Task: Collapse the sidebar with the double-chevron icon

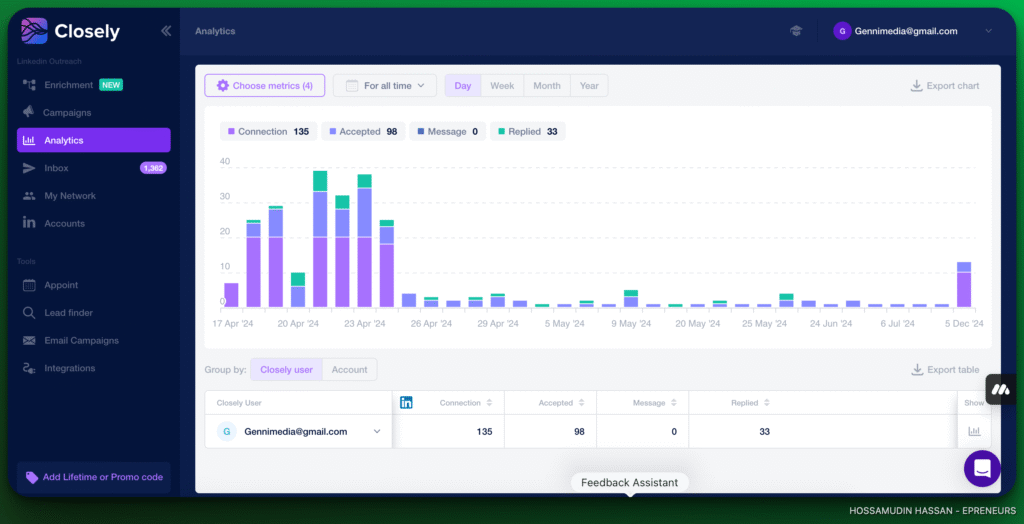Action: click(166, 31)
